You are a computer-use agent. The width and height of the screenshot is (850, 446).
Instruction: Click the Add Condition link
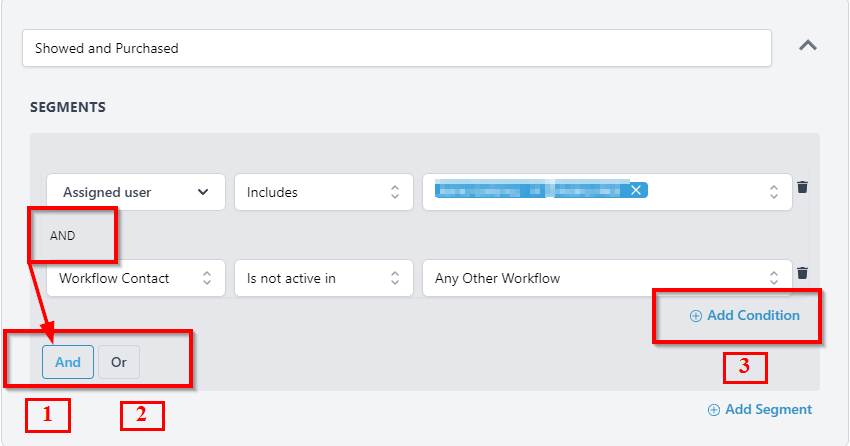coord(753,316)
